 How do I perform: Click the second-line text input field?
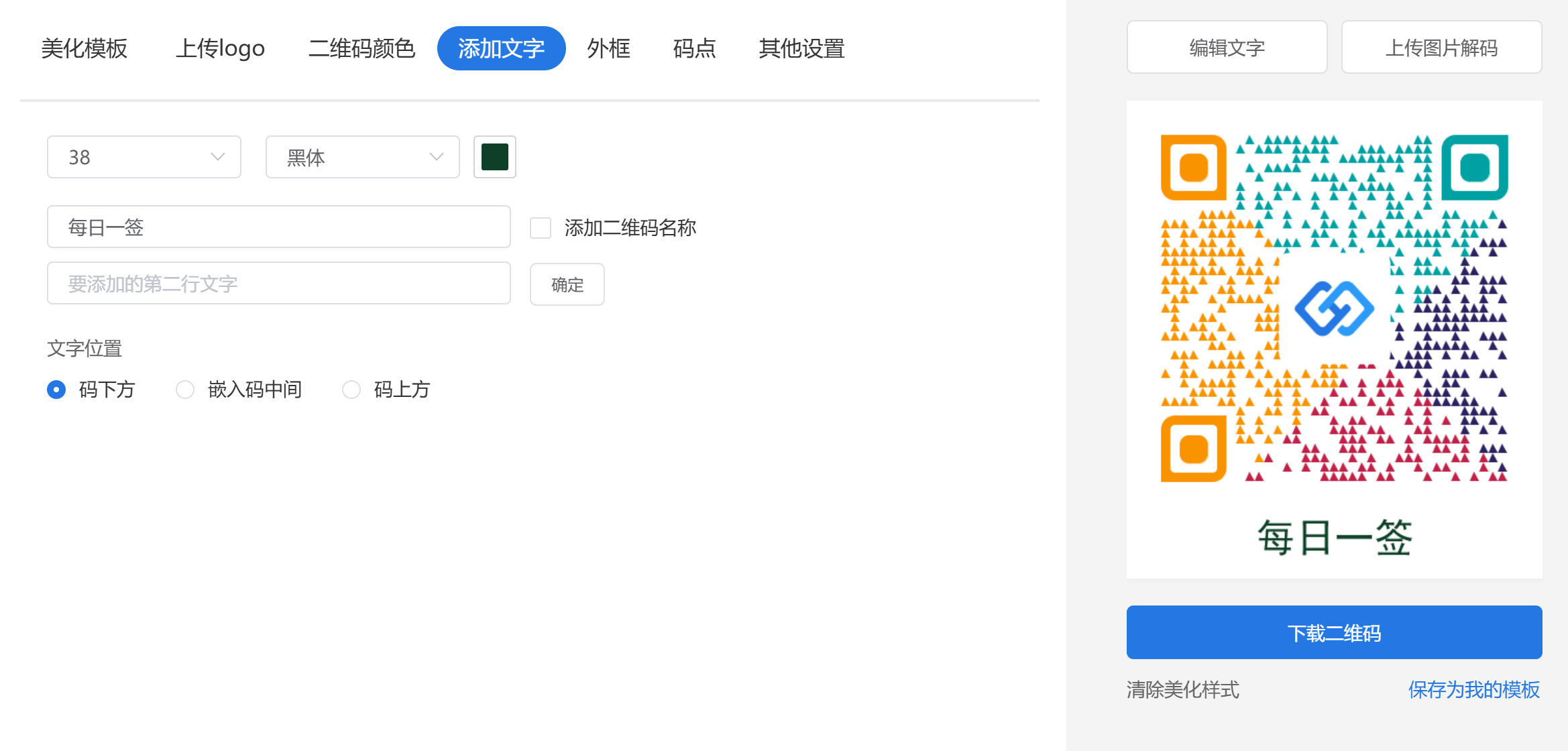coord(278,284)
